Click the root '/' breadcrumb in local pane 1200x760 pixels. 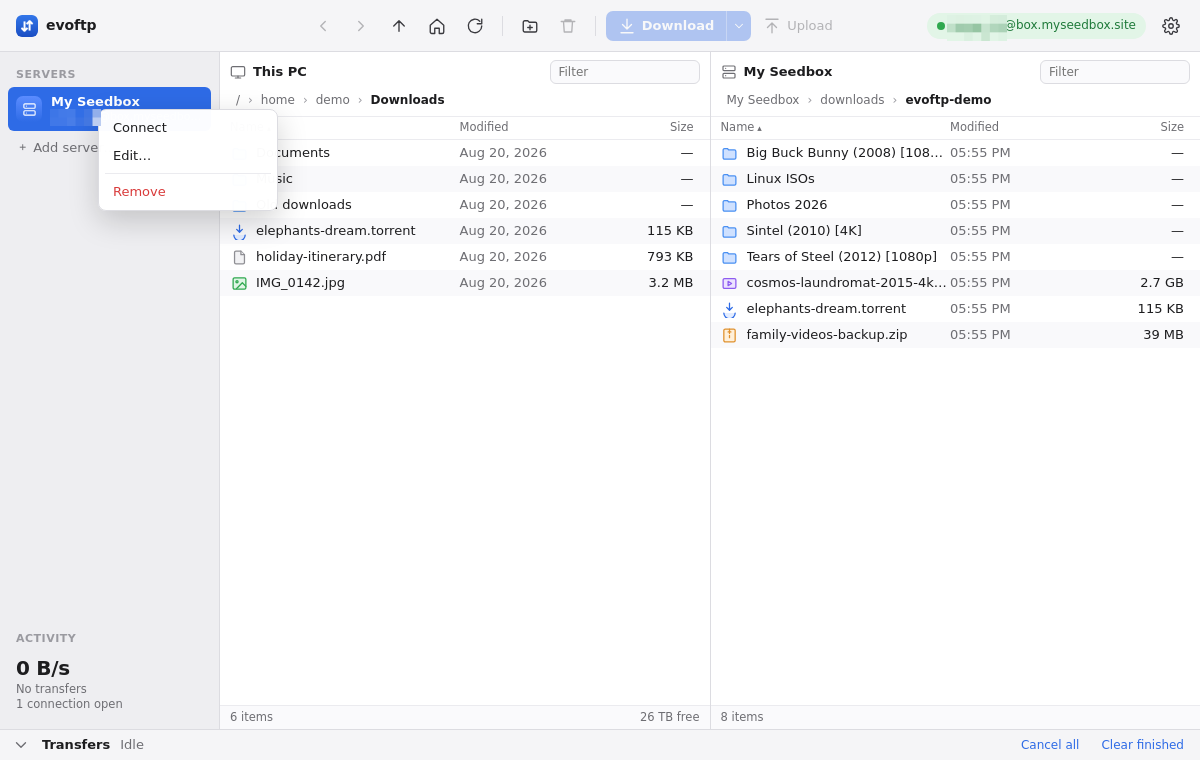(x=238, y=100)
